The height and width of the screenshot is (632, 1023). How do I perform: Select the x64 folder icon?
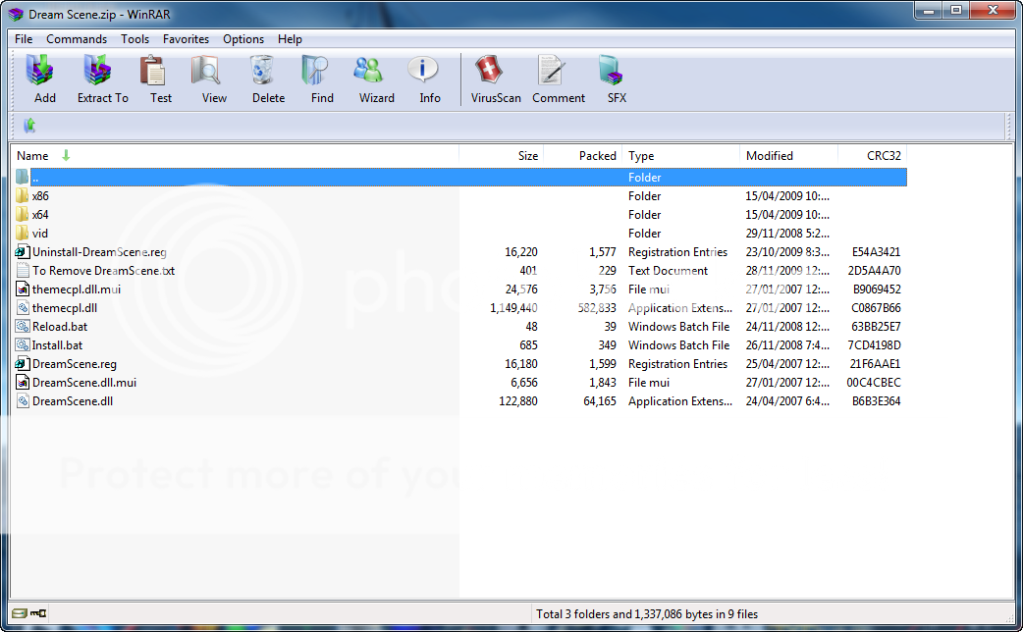(22, 214)
